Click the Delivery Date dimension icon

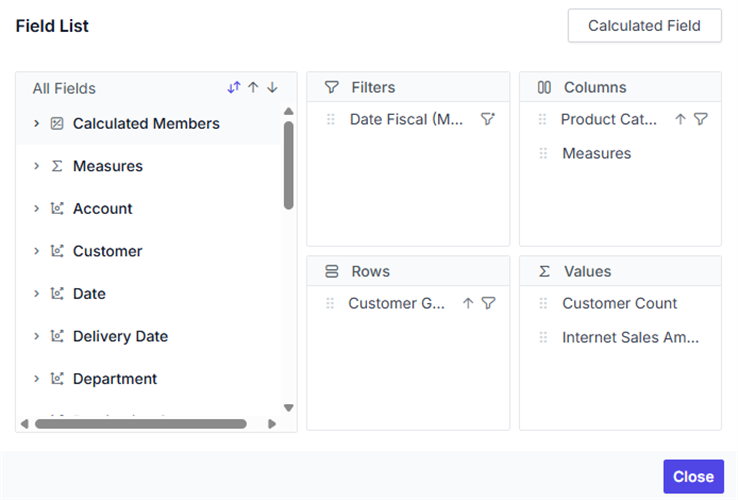57,336
